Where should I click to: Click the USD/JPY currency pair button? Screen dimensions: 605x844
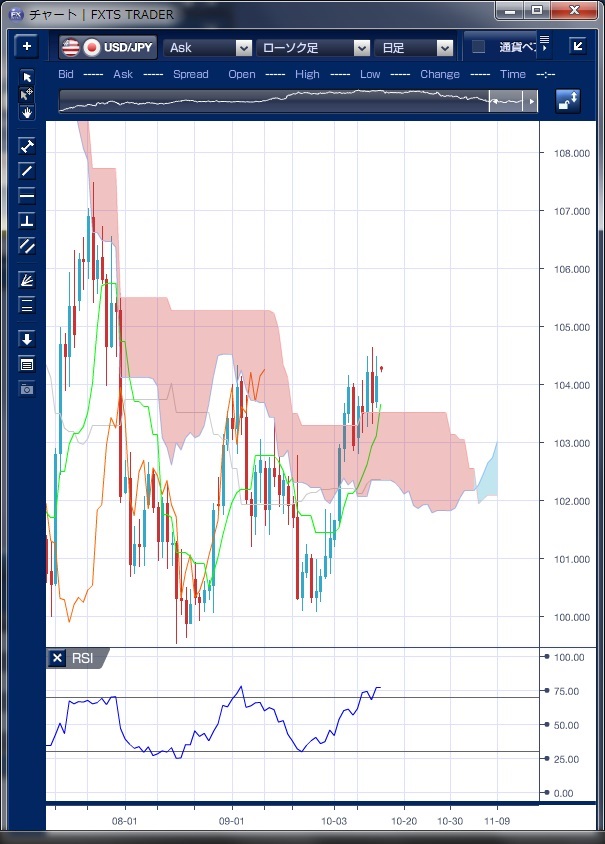108,47
